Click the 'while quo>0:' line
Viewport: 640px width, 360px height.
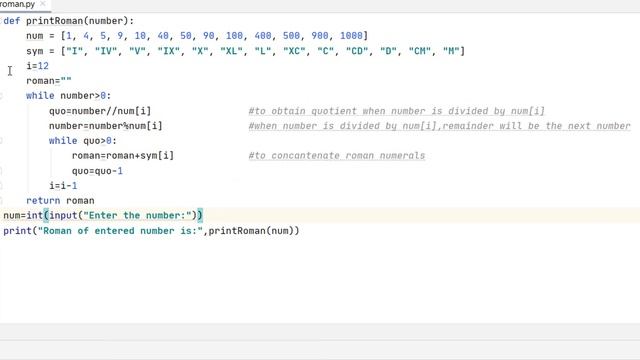[83, 141]
